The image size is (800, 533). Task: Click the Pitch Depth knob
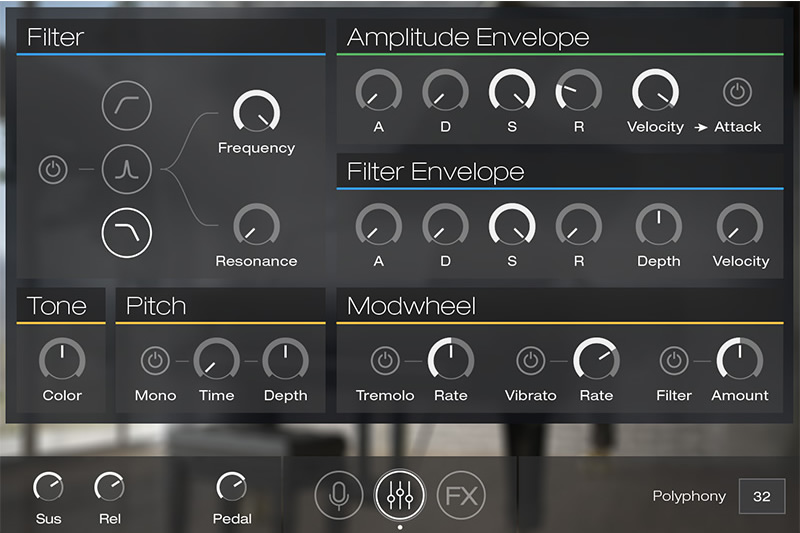pyautogui.click(x=285, y=360)
